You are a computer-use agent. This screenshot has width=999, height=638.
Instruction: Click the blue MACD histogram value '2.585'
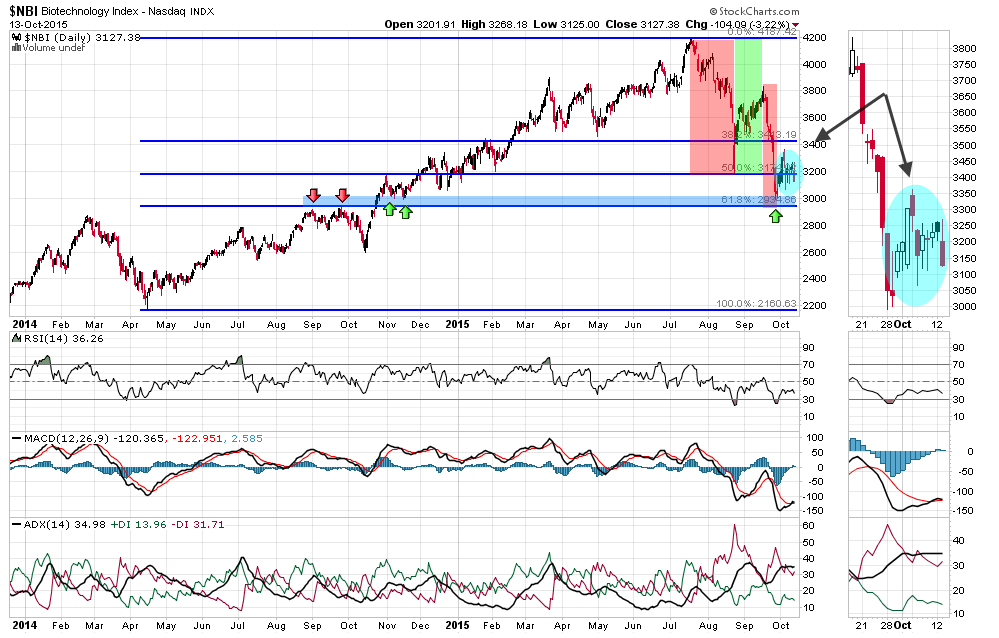click(x=247, y=439)
